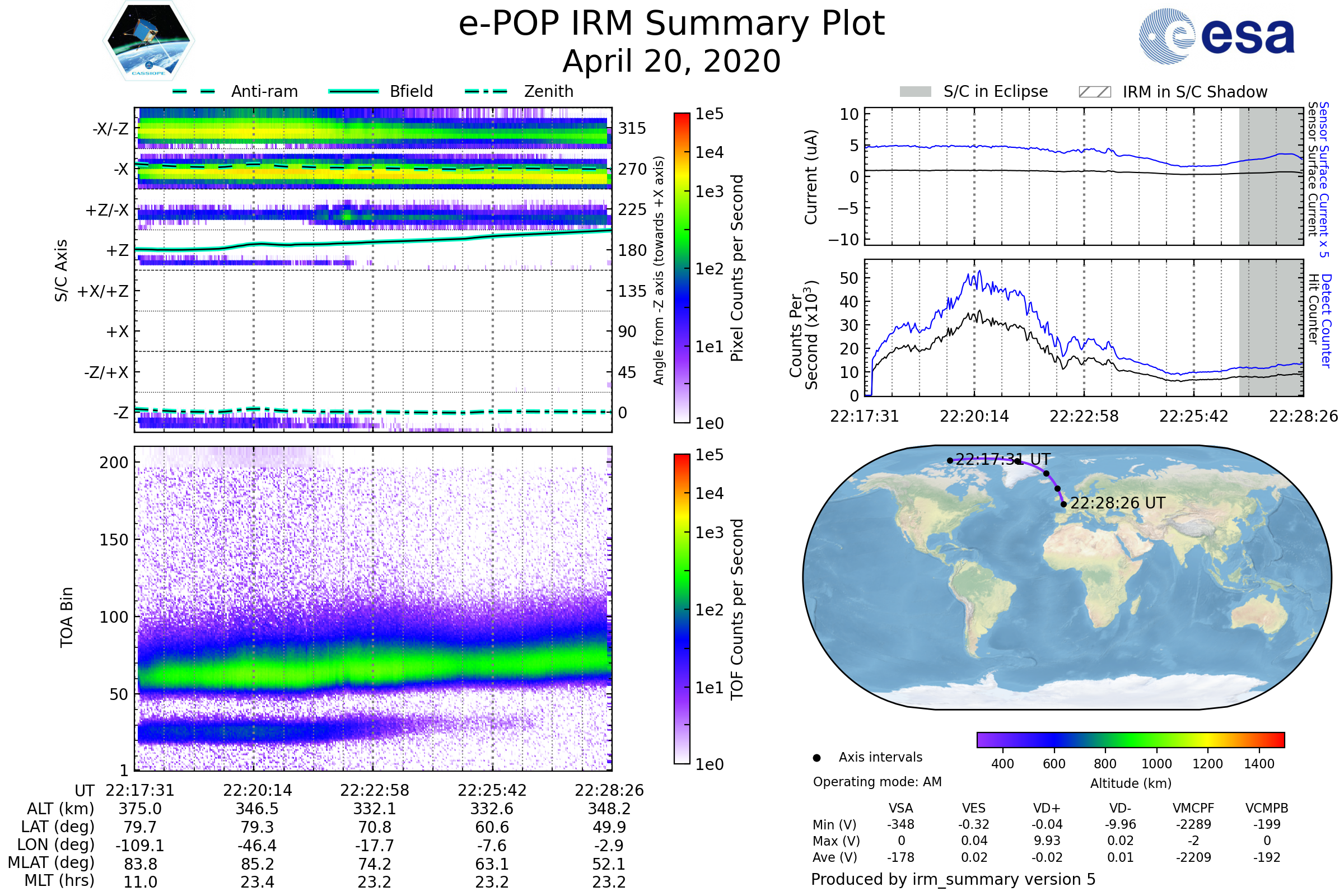Screen dimensions: 1344x896
Task: Click the e-POP IRM Summary Plot title
Action: [x=671, y=24]
